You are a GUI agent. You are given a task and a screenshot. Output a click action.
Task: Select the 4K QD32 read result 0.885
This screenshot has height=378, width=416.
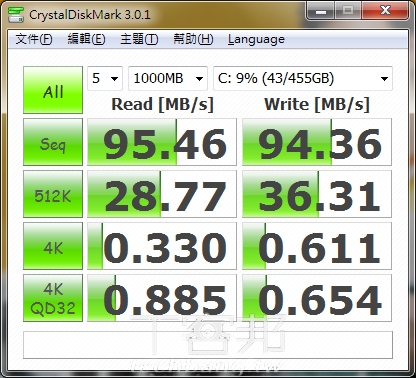pyautogui.click(x=162, y=298)
